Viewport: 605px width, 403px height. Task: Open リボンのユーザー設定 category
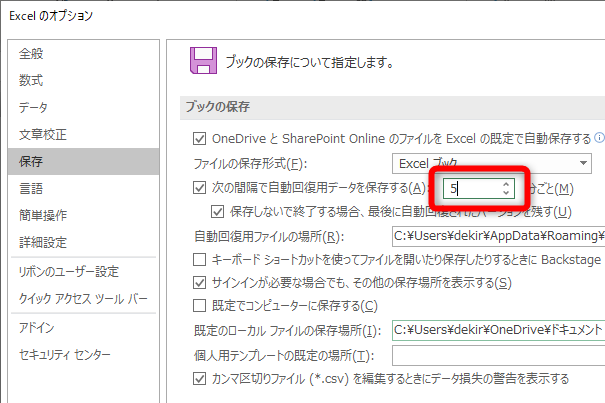click(68, 271)
